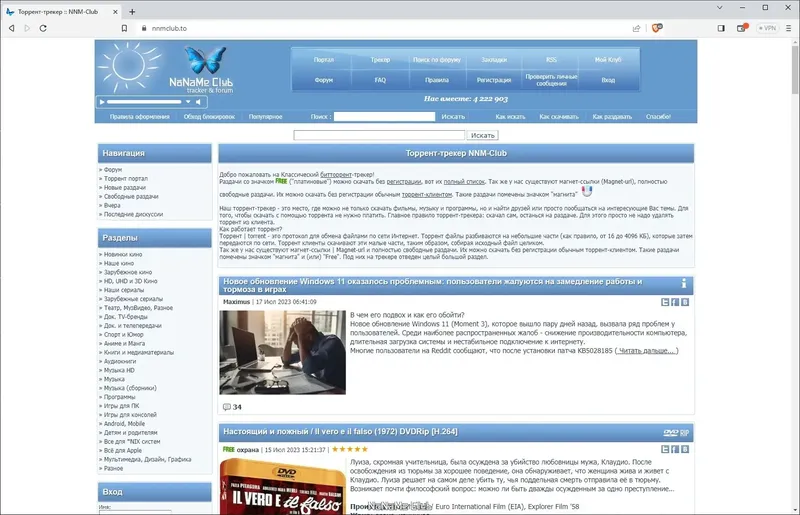Close the NNM-Club browser tab
Image resolution: width=800 pixels, height=515 pixels.
[115, 11]
